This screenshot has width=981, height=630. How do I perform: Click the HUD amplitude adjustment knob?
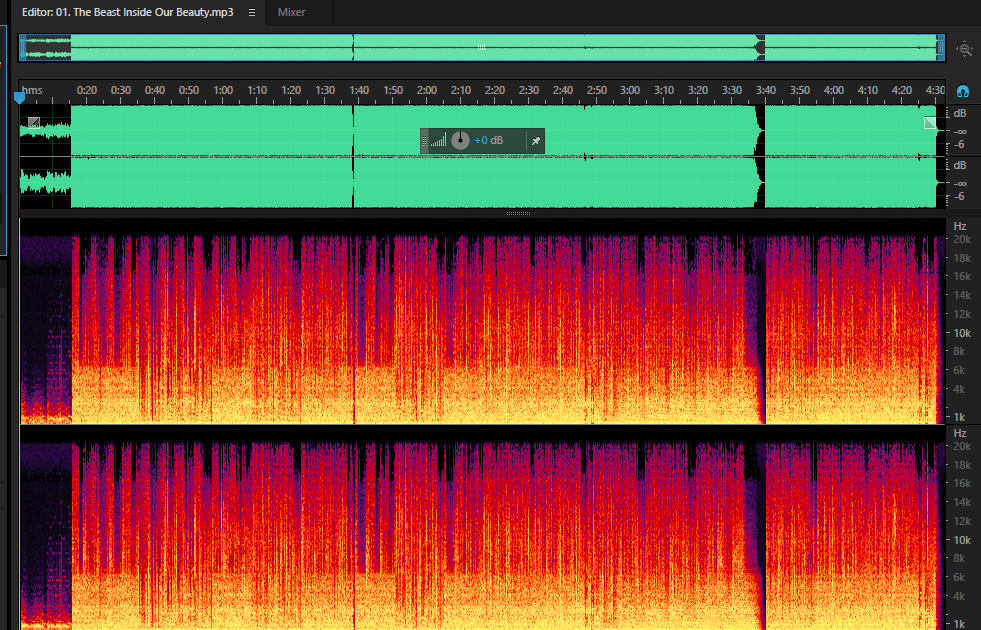pos(460,140)
